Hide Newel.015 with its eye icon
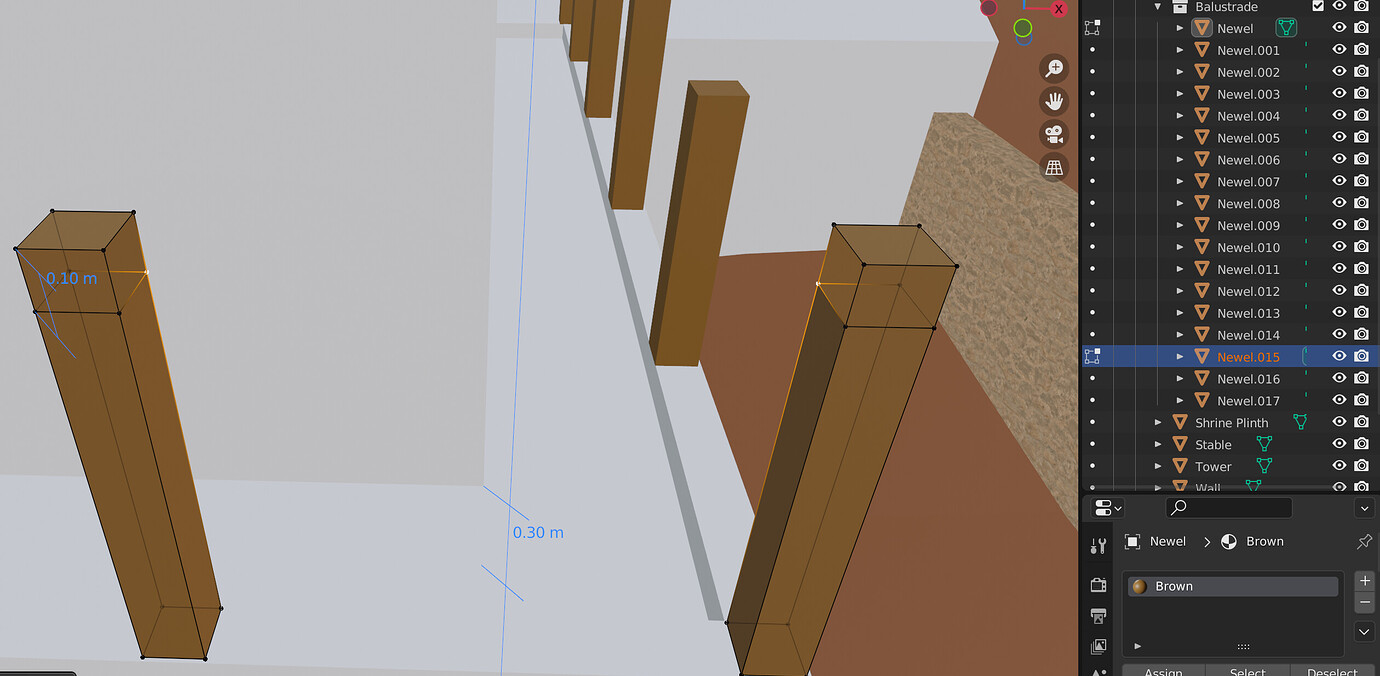1380x676 pixels. pyautogui.click(x=1339, y=356)
